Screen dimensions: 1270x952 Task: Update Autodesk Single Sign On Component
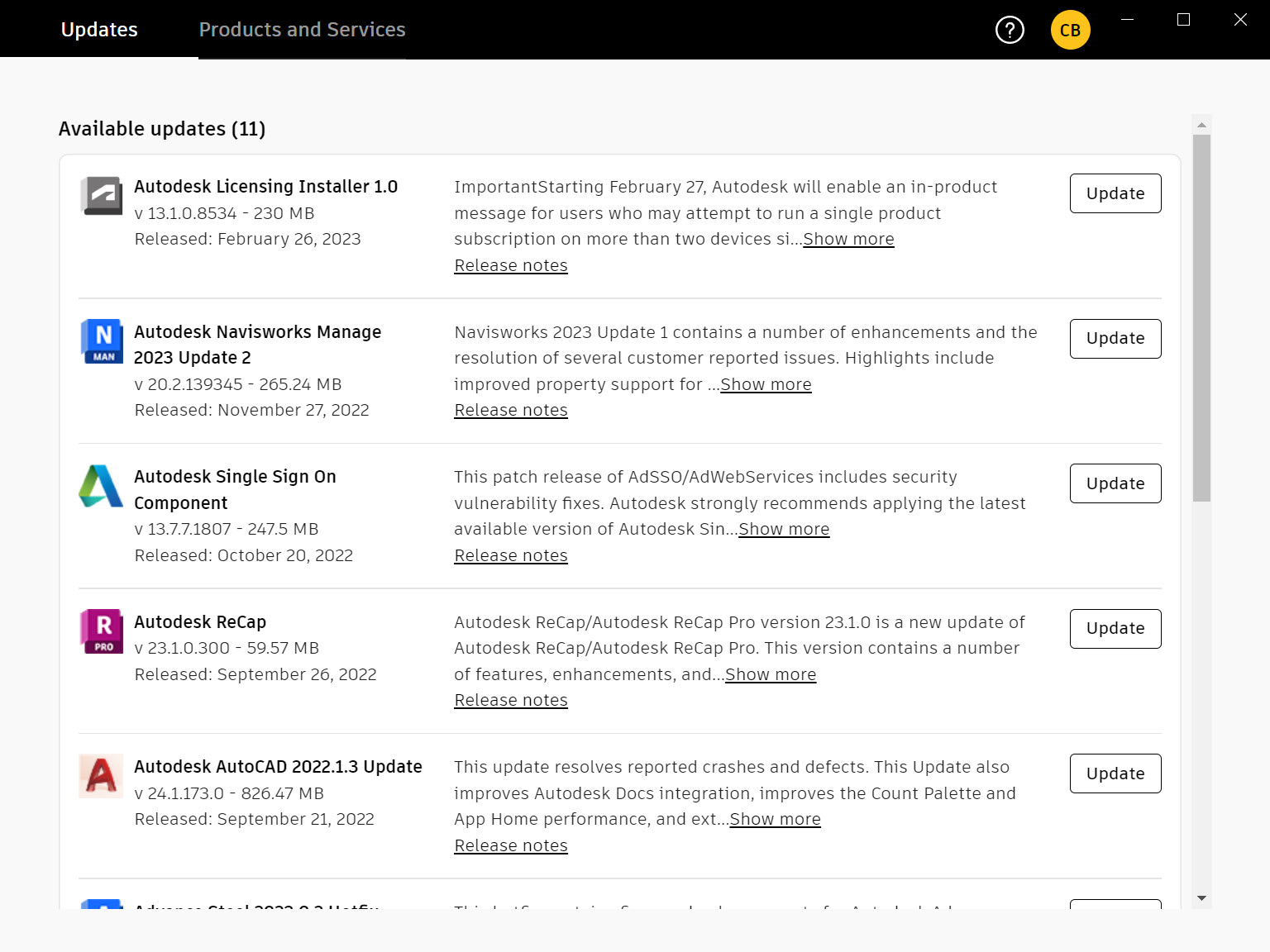[x=1115, y=483]
